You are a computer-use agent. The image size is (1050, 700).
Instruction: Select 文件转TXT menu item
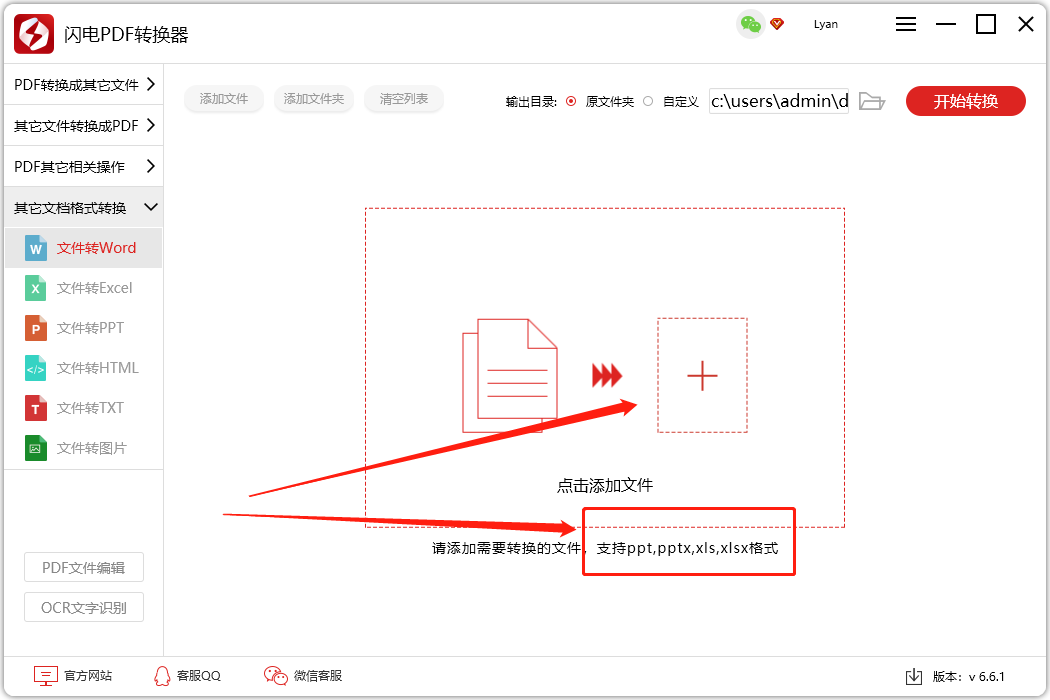click(x=84, y=408)
